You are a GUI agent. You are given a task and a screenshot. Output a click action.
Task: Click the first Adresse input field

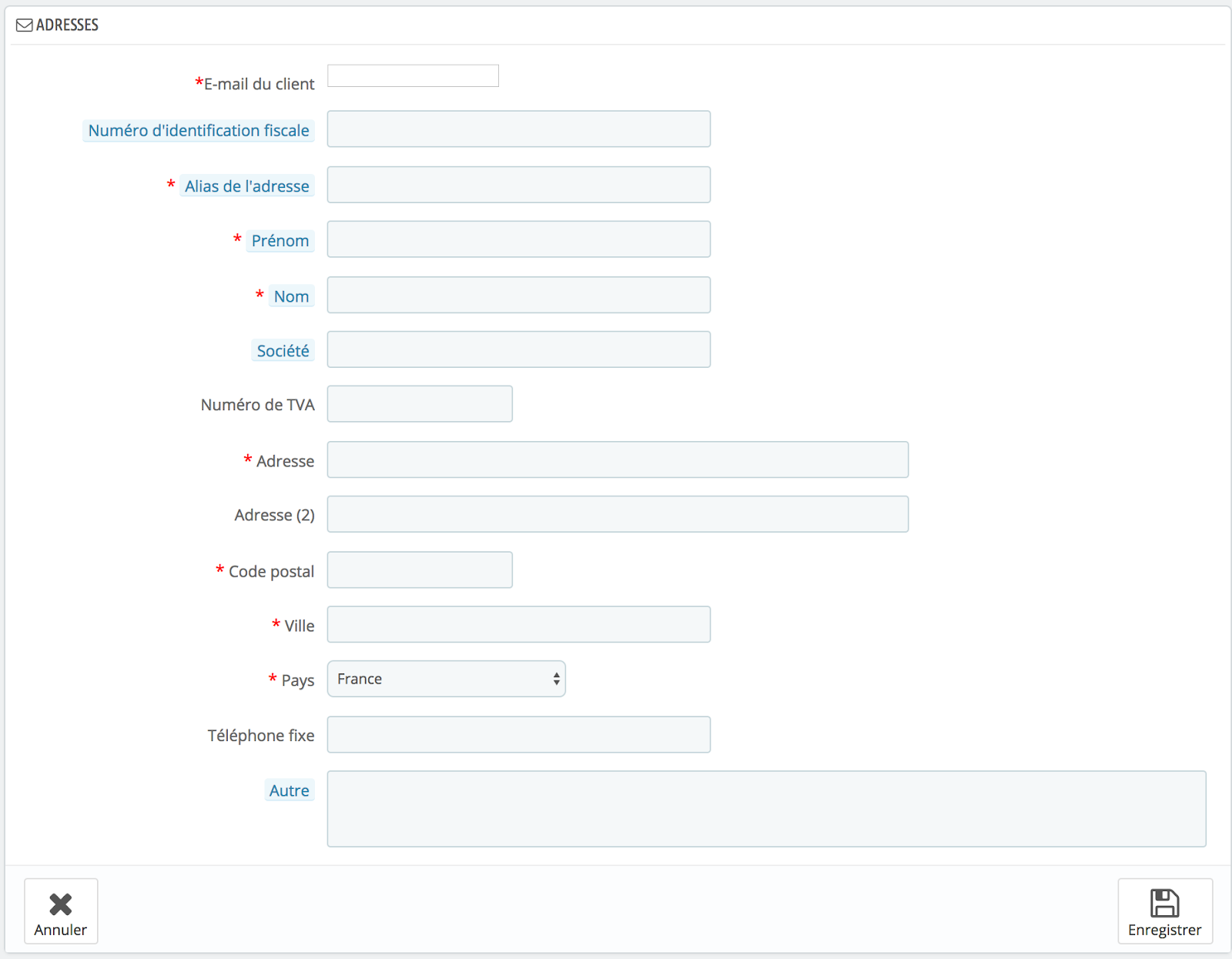618,459
